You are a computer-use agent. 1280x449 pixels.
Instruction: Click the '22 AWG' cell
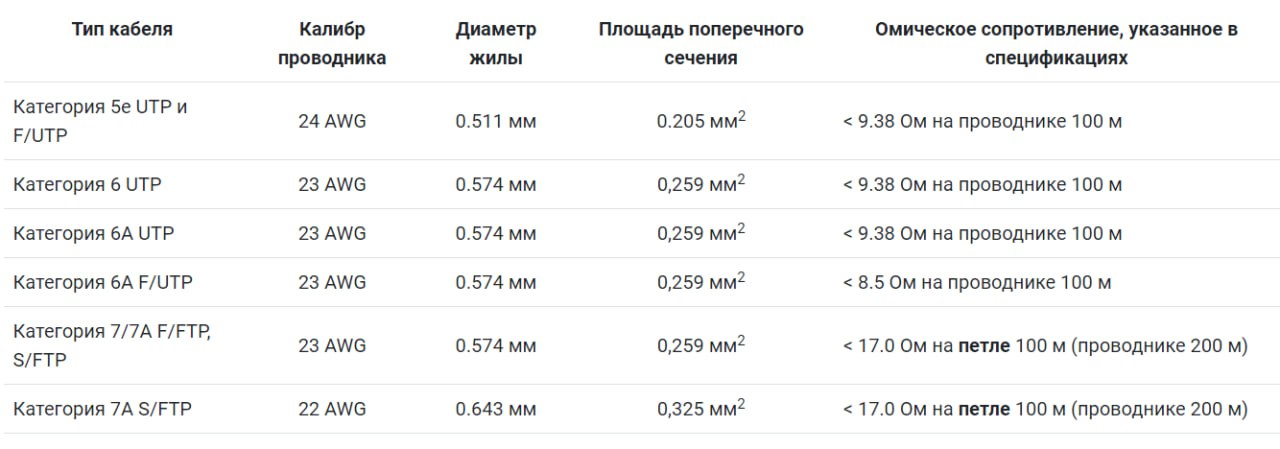click(332, 409)
